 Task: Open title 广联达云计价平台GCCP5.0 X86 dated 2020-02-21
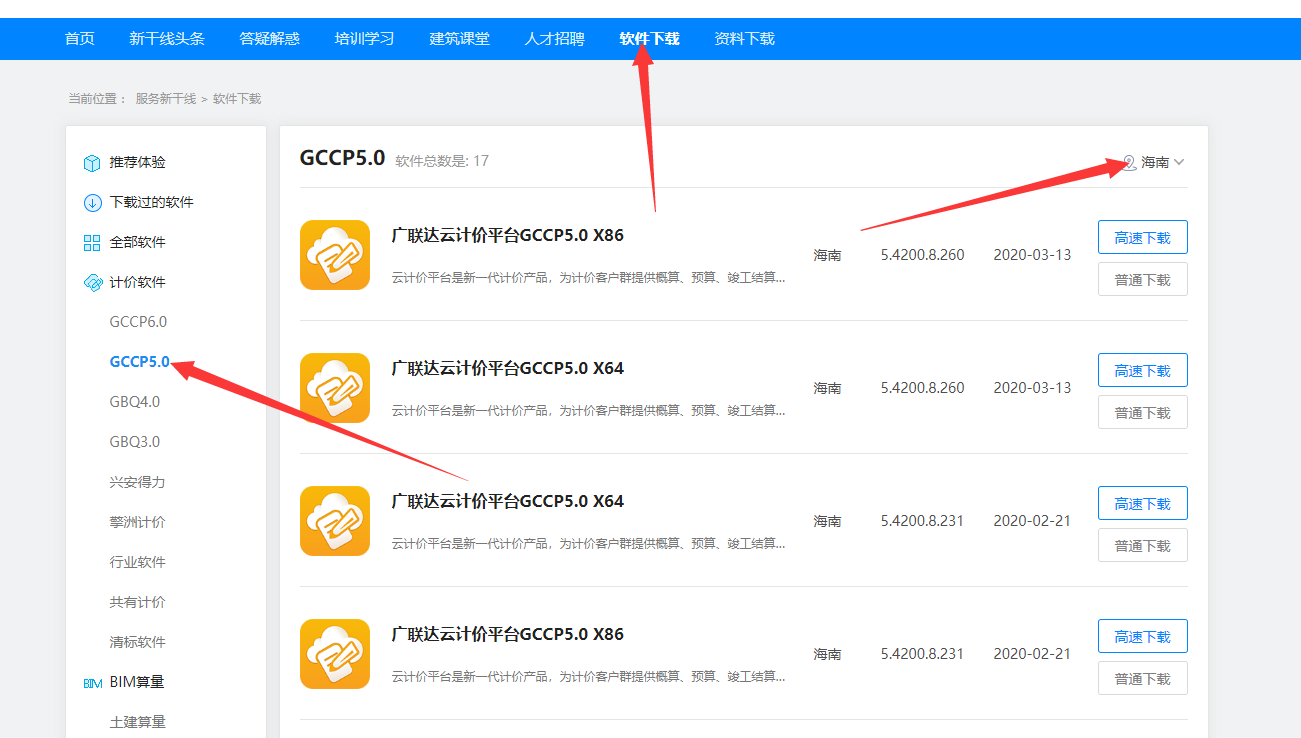tap(508, 635)
